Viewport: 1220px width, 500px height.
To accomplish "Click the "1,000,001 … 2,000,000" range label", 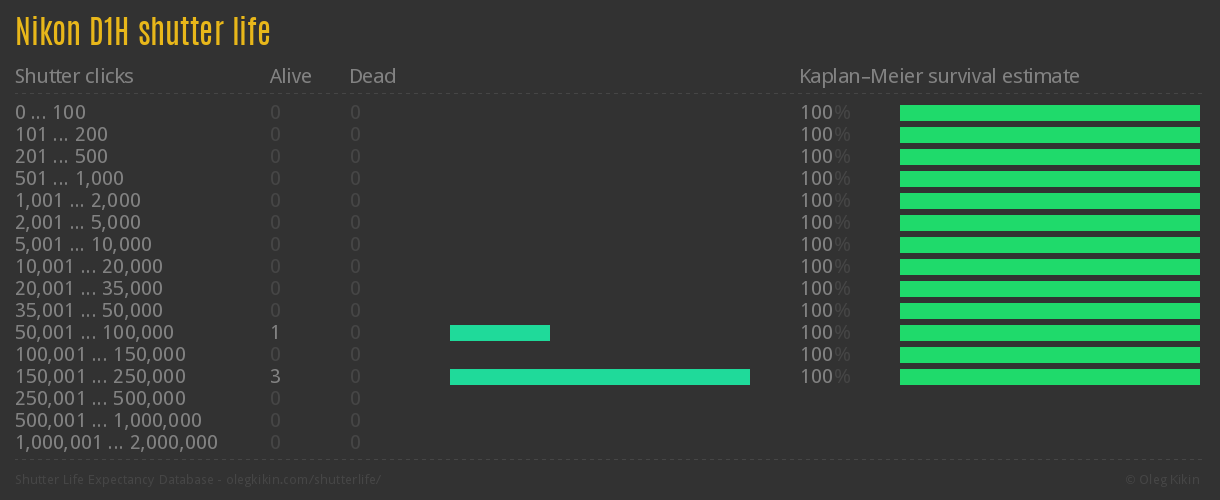I will pyautogui.click(x=116, y=443).
